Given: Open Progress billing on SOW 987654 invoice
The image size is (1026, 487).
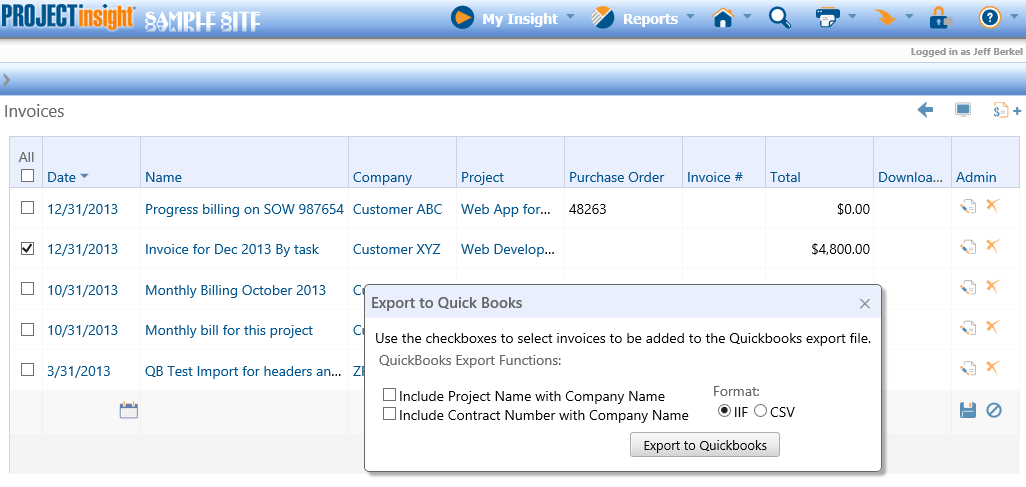Looking at the screenshot, I should (244, 209).
